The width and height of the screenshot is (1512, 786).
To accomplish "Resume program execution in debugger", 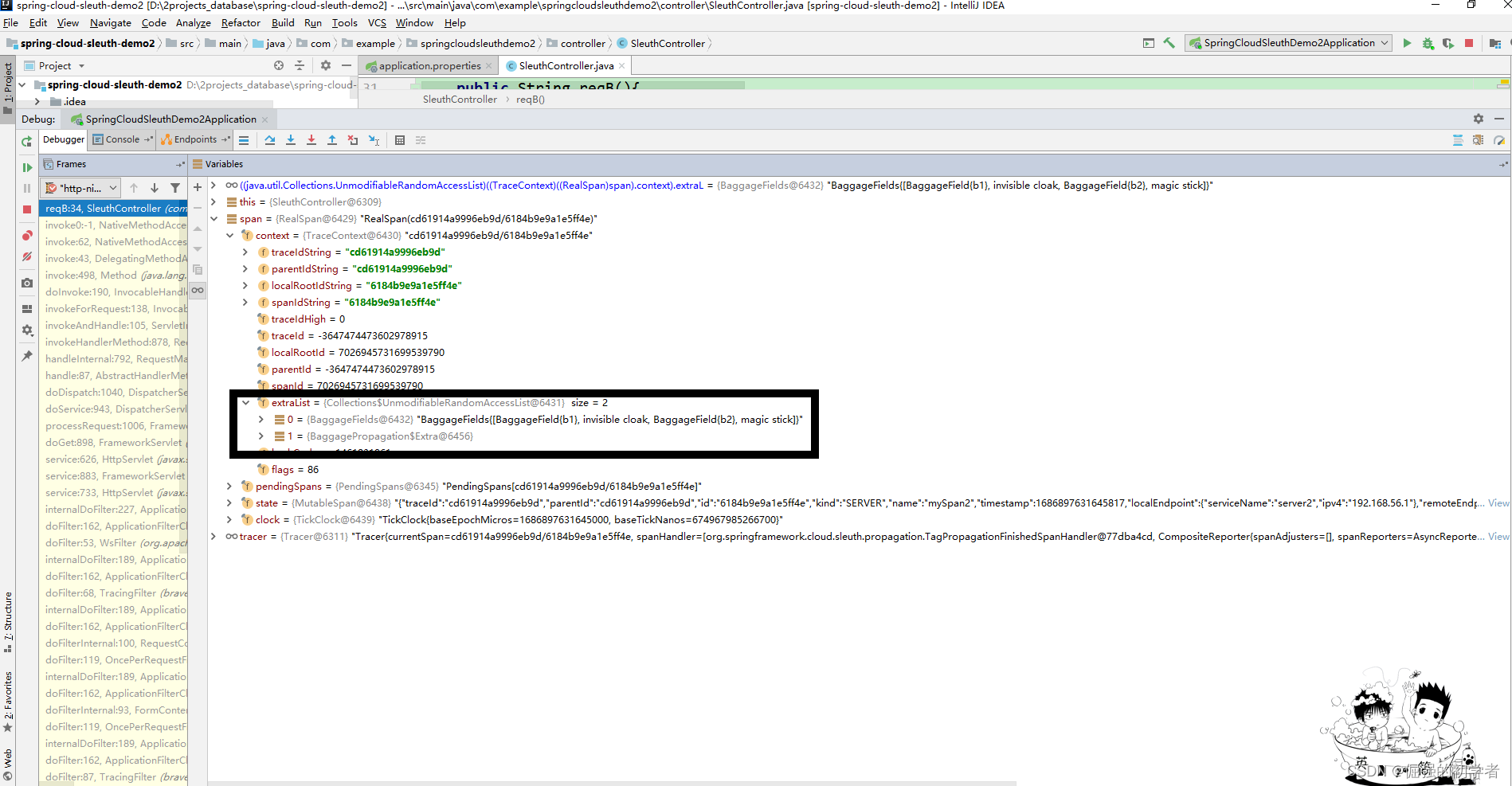I will click(27, 167).
